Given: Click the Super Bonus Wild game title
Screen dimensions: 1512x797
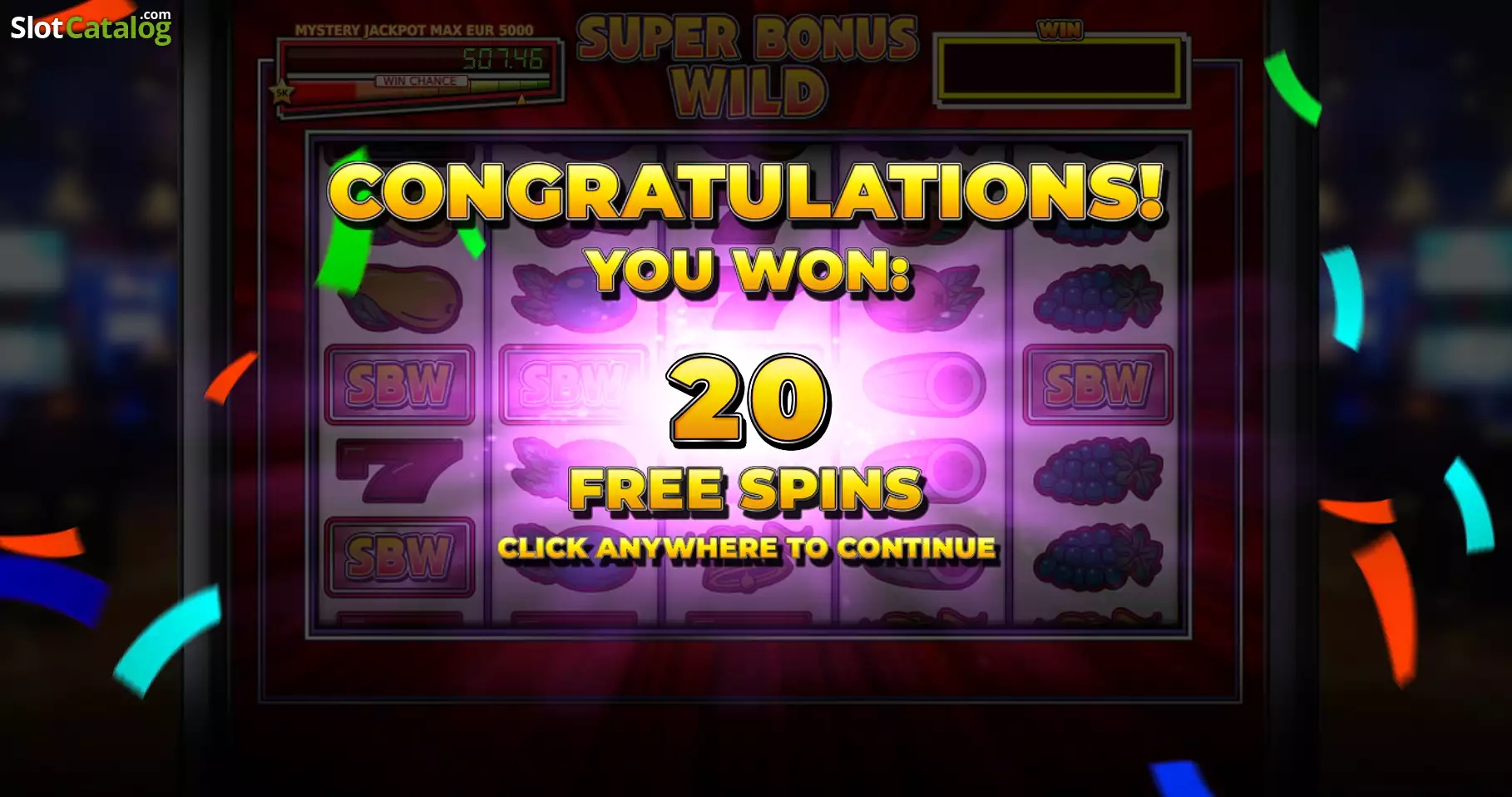Looking at the screenshot, I should (748, 66).
